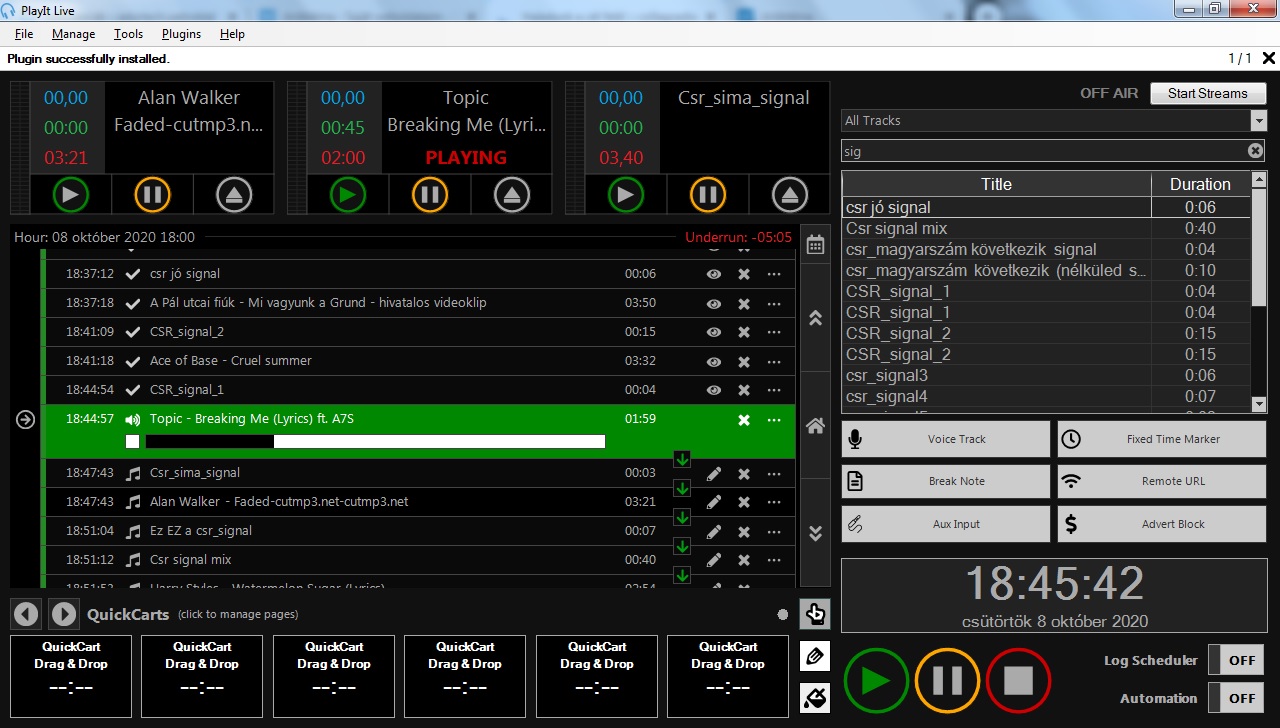Go to current track home icon
The height and width of the screenshot is (728, 1280).
click(x=815, y=425)
